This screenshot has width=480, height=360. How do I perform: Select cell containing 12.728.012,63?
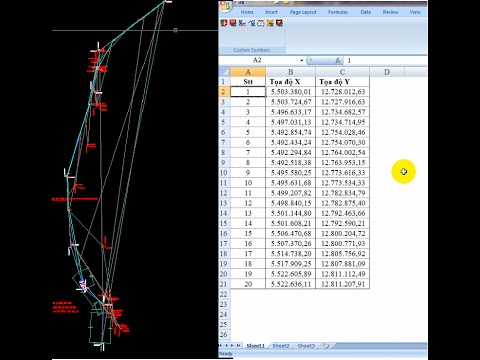(342, 92)
